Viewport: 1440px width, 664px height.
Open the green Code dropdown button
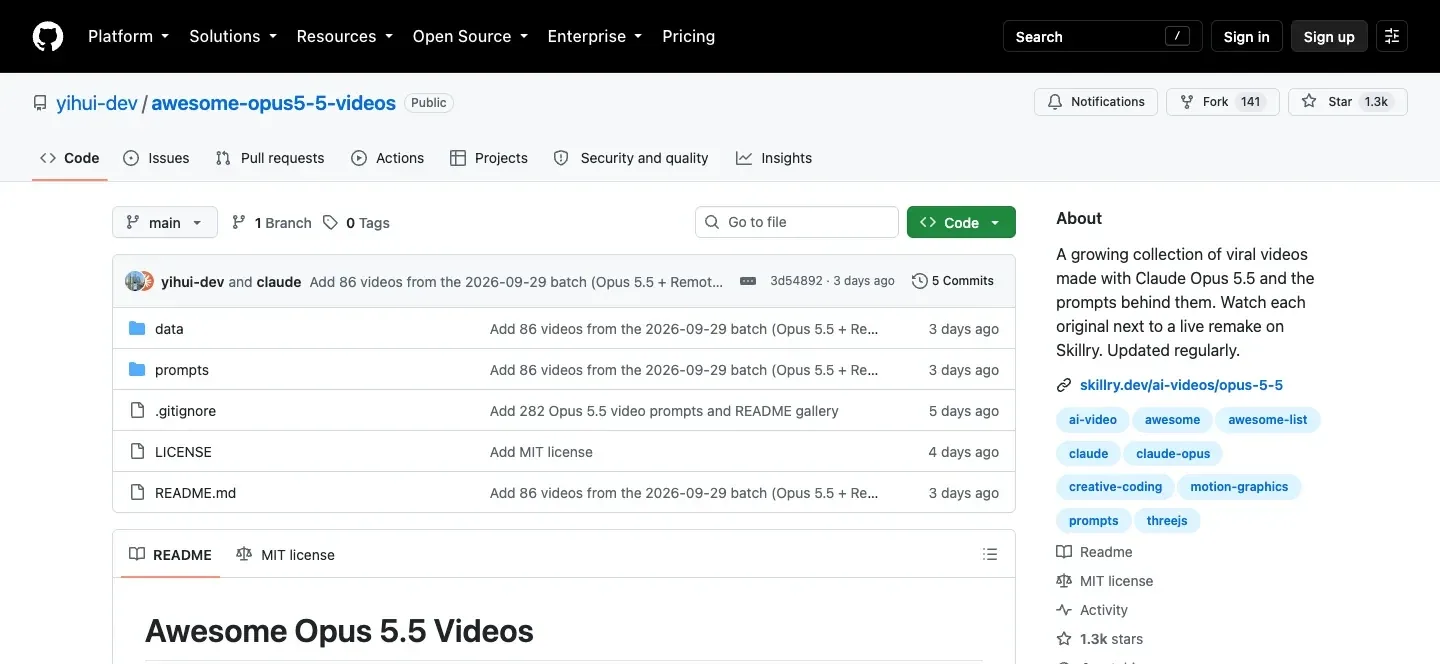coord(961,222)
